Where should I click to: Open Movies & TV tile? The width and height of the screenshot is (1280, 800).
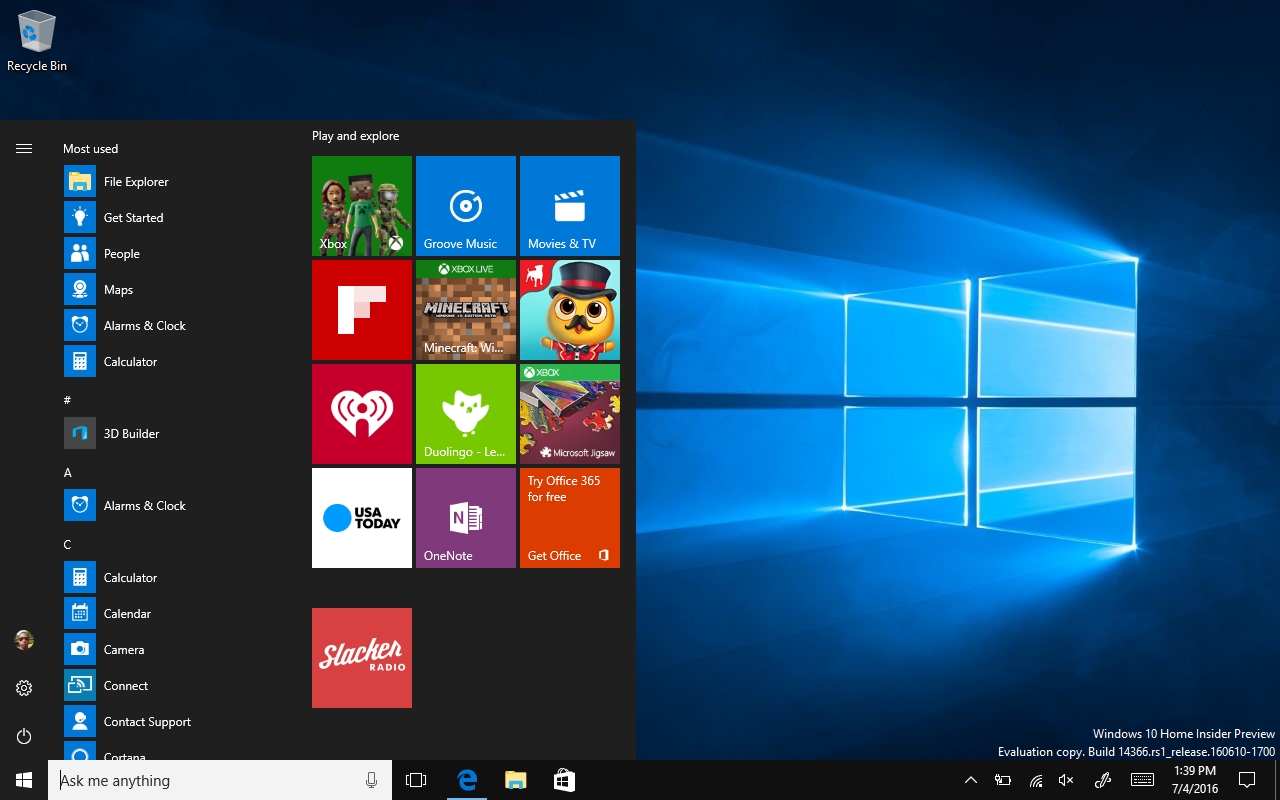pos(570,206)
